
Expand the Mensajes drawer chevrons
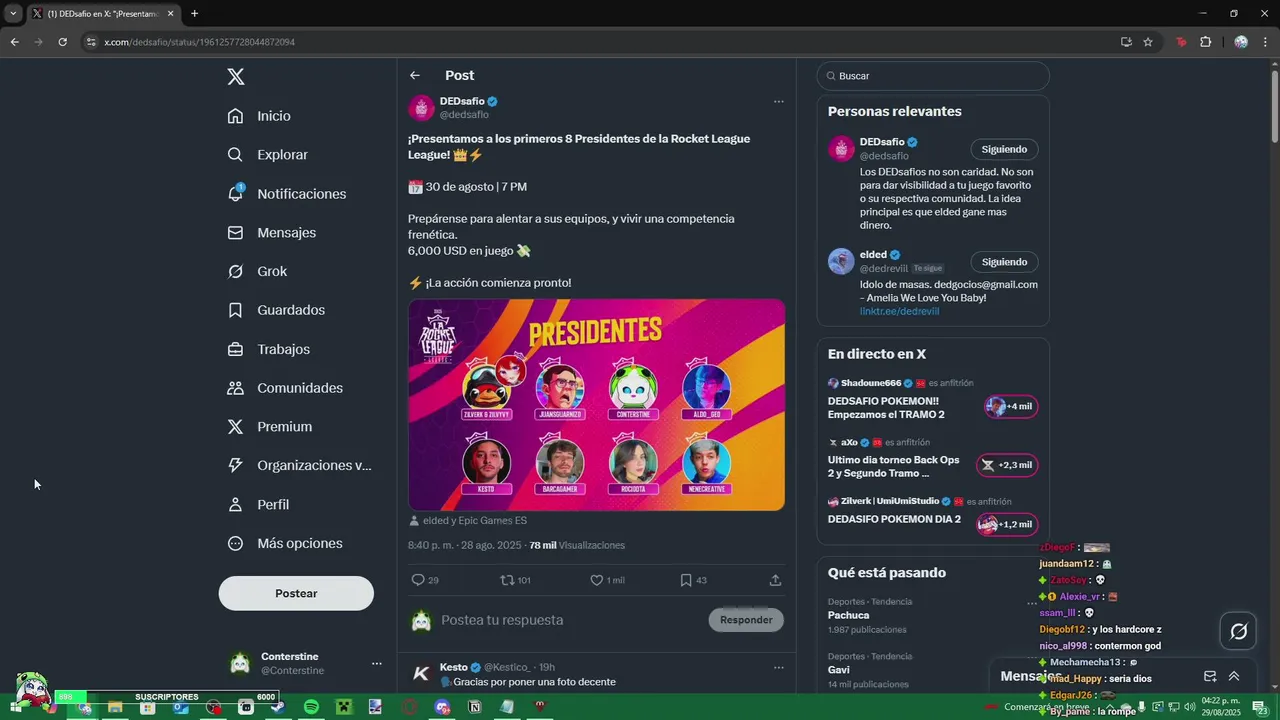pos(1234,676)
